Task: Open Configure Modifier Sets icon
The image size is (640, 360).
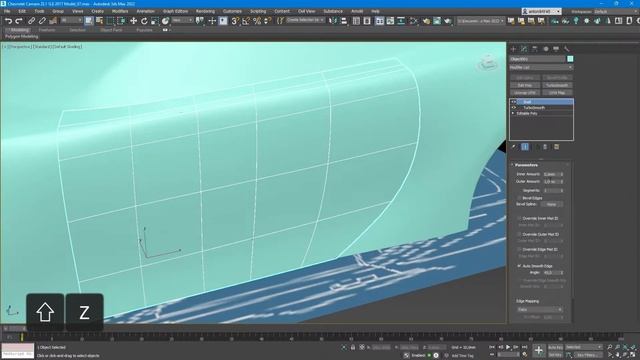Action: click(556, 147)
